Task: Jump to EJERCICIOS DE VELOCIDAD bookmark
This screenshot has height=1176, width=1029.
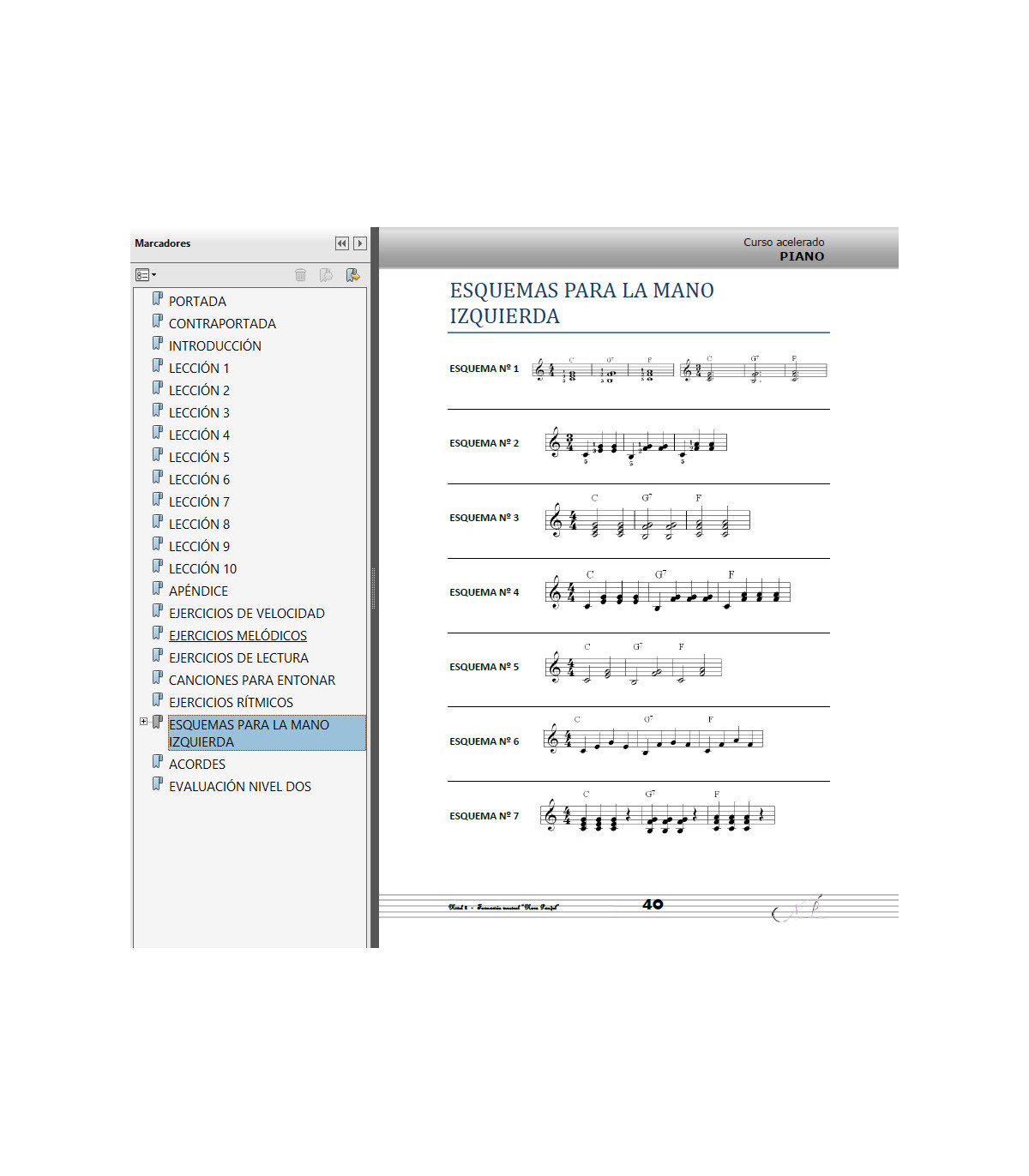Action: pos(247,614)
